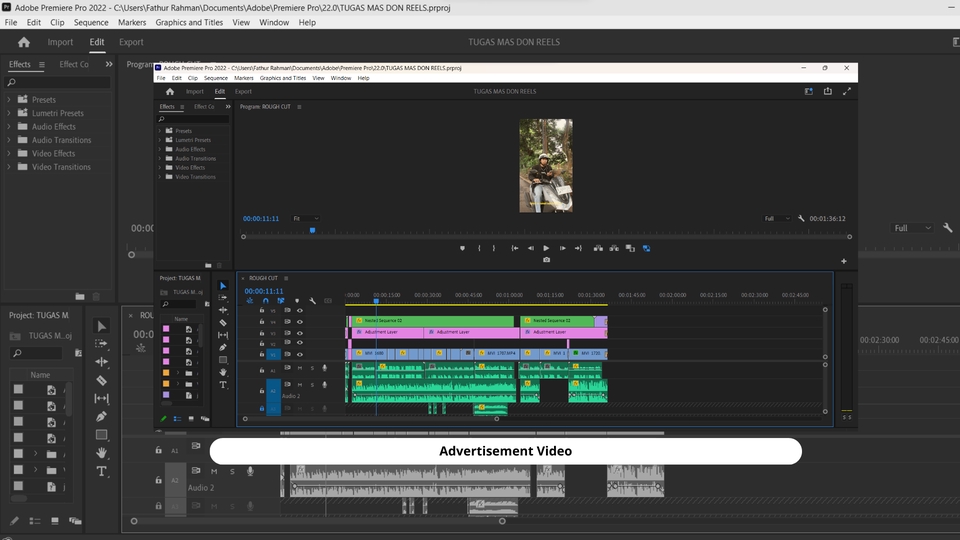Select the Hand tool in the large outer Tools panel
960x540 pixels.
(x=101, y=453)
